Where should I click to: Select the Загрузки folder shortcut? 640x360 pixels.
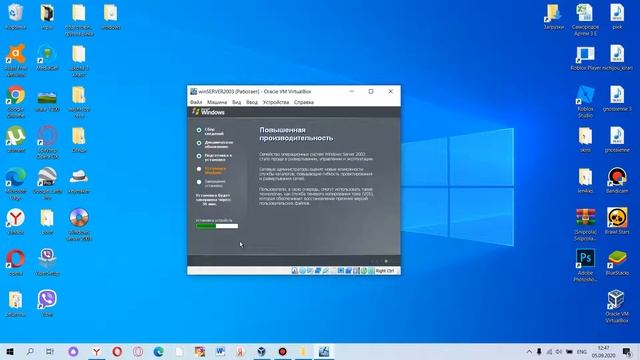(553, 17)
